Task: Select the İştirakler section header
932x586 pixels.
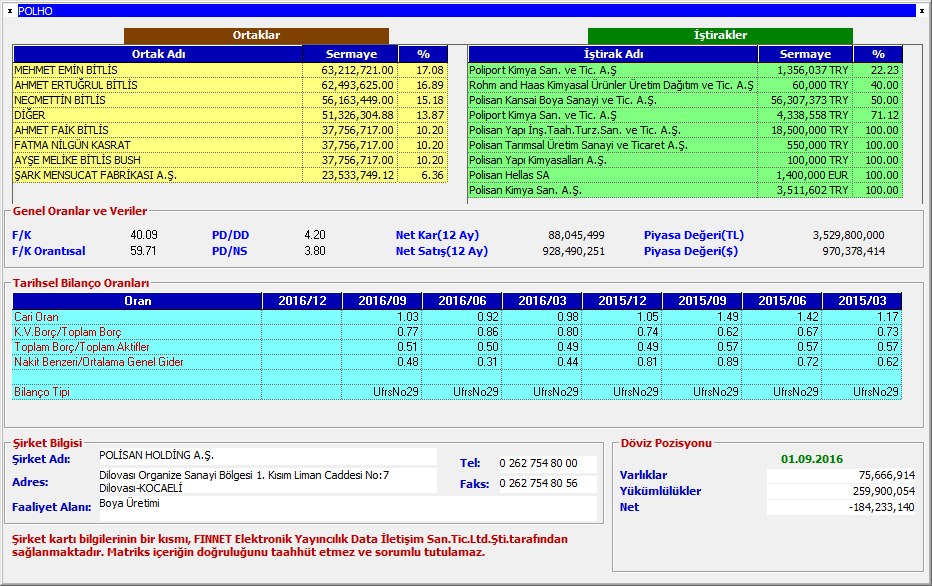Action: pos(720,35)
